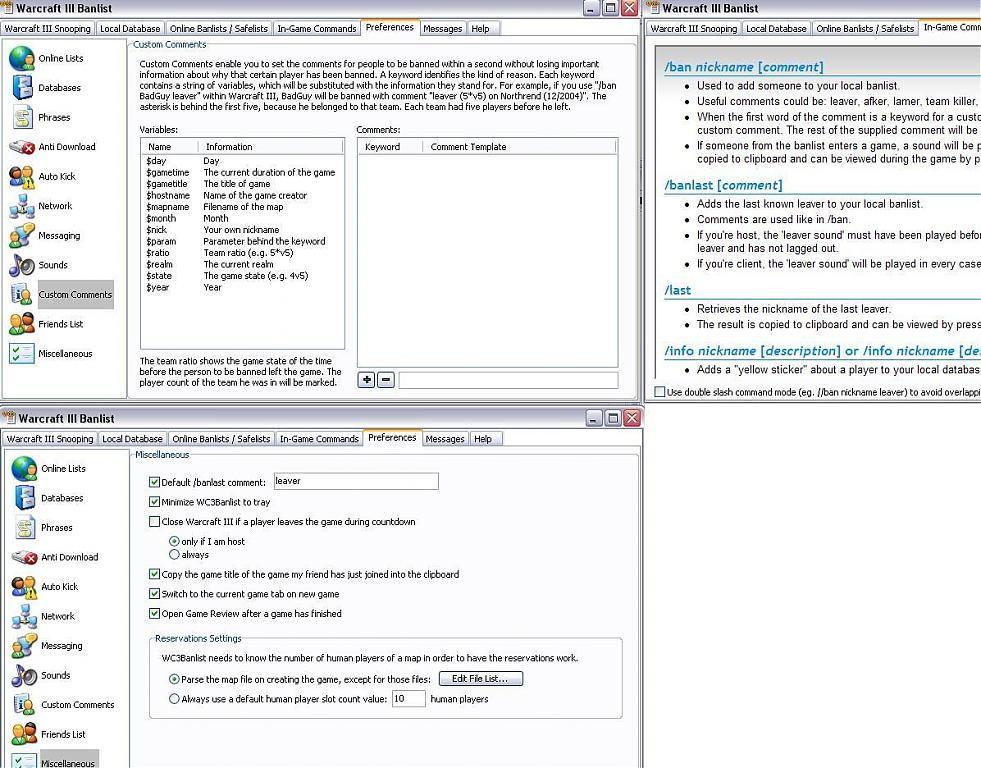Choose 'Parse the map file on creating the game'
This screenshot has height=768, width=981.
175,679
